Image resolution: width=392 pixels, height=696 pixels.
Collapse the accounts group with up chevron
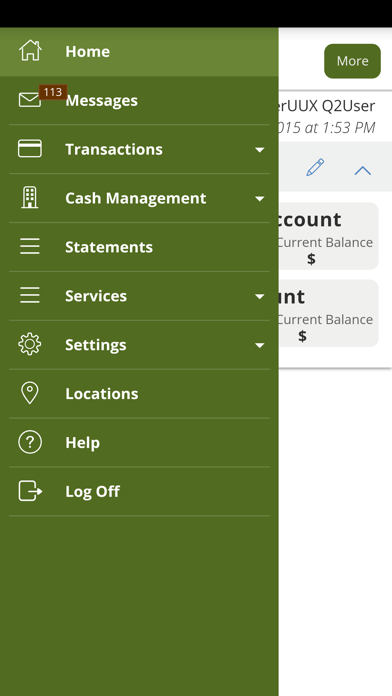click(x=363, y=170)
